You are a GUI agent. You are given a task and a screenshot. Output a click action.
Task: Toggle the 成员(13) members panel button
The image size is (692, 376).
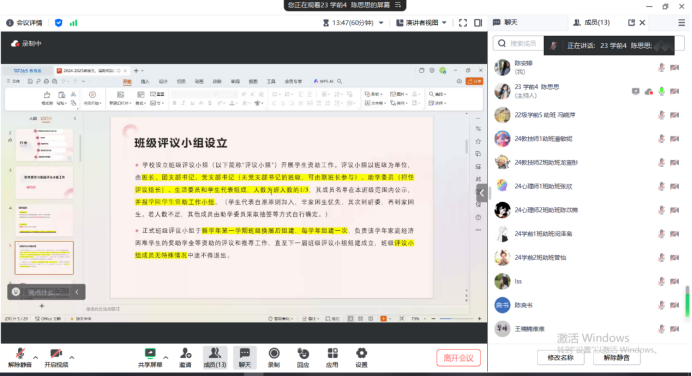click(214, 357)
